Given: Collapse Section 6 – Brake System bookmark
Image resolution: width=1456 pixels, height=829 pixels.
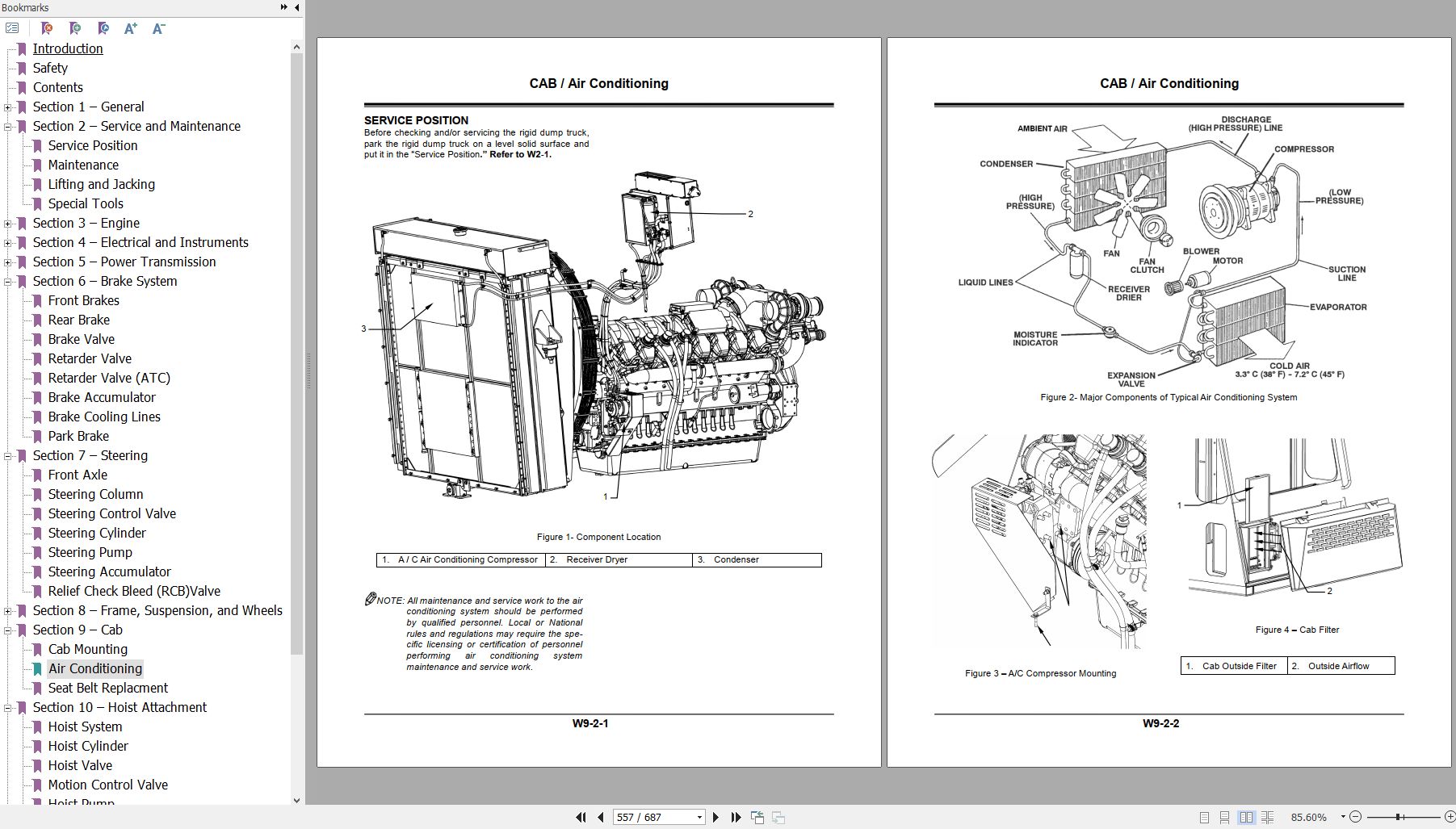Looking at the screenshot, I should point(8,281).
